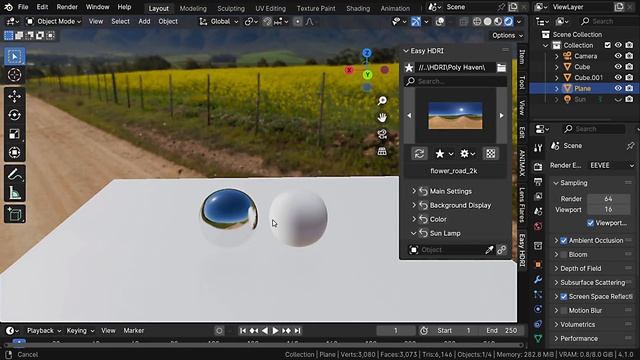This screenshot has width=640, height=360.
Task: Select the Move tool
Action: click(x=15, y=96)
